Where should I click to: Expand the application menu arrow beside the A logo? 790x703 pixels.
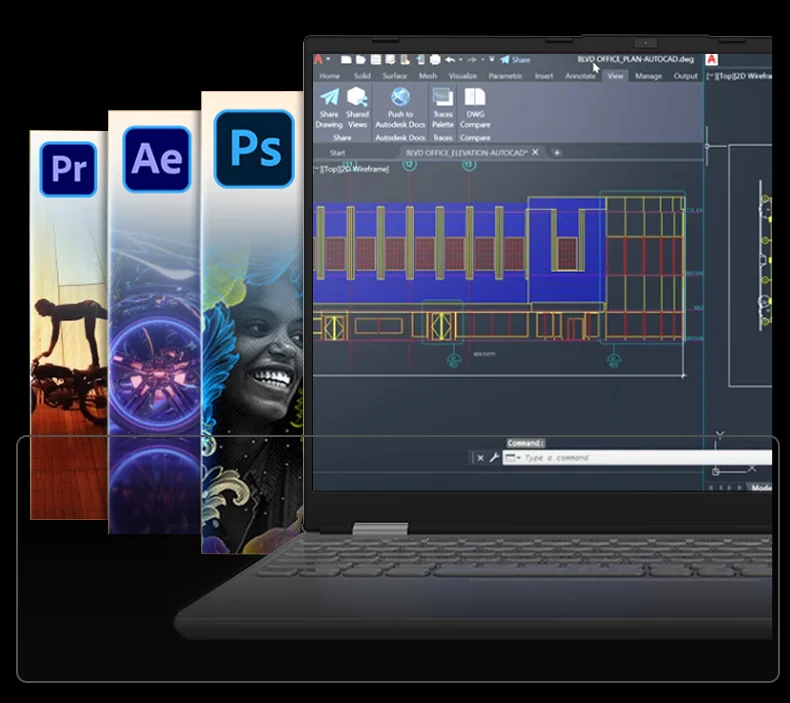pyautogui.click(x=328, y=59)
